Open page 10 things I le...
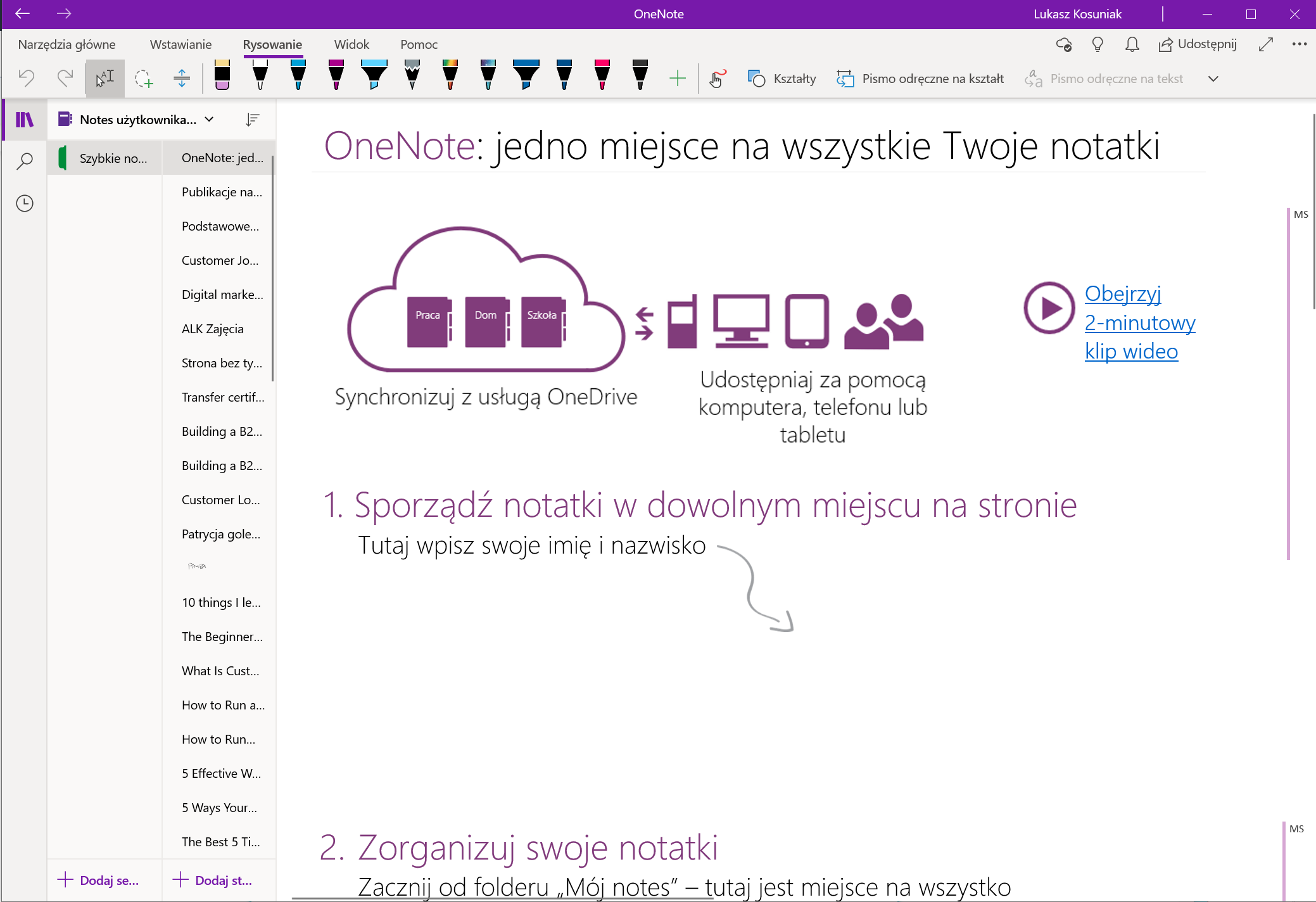 [219, 602]
